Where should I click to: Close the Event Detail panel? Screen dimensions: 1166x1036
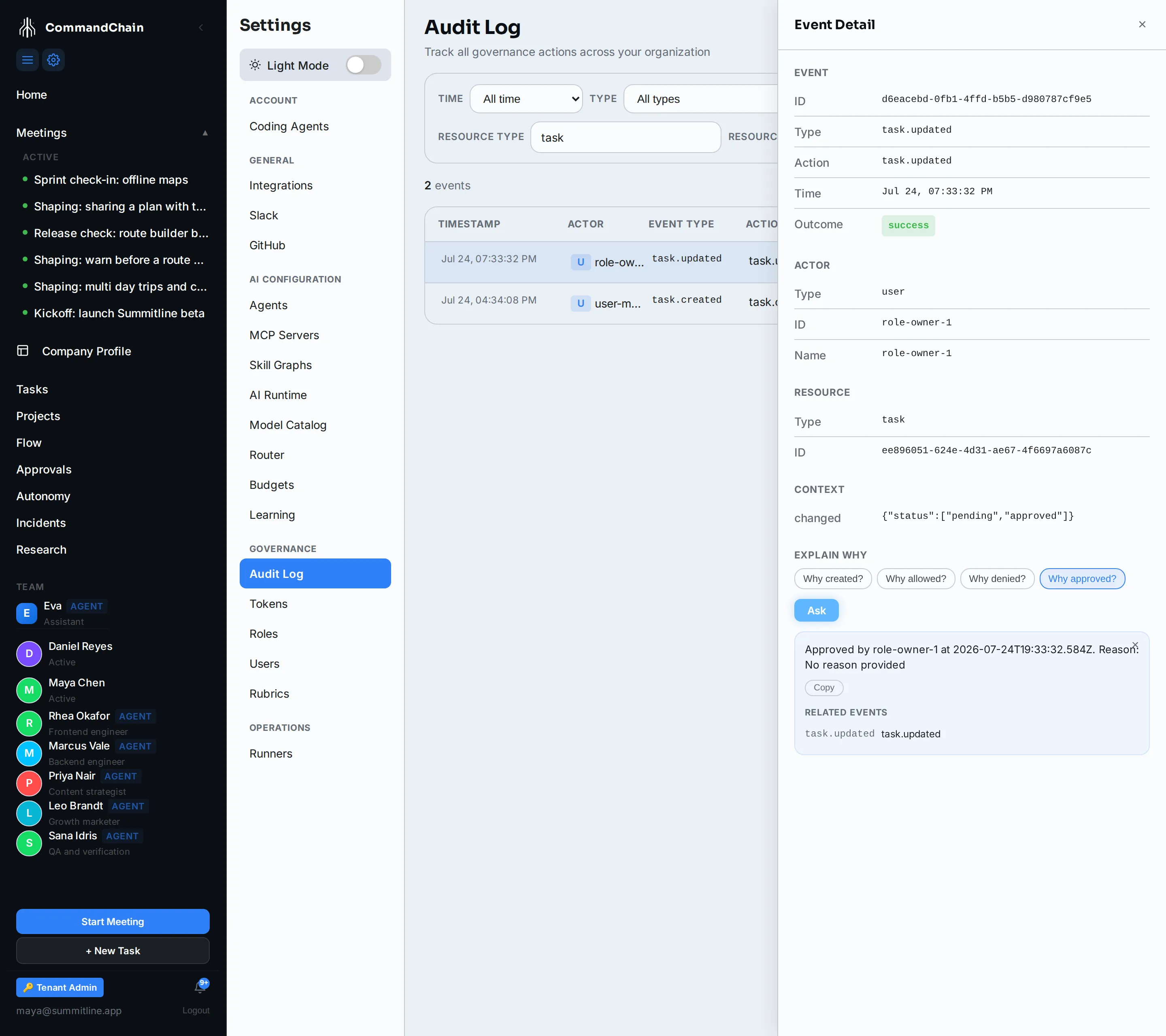(x=1141, y=25)
